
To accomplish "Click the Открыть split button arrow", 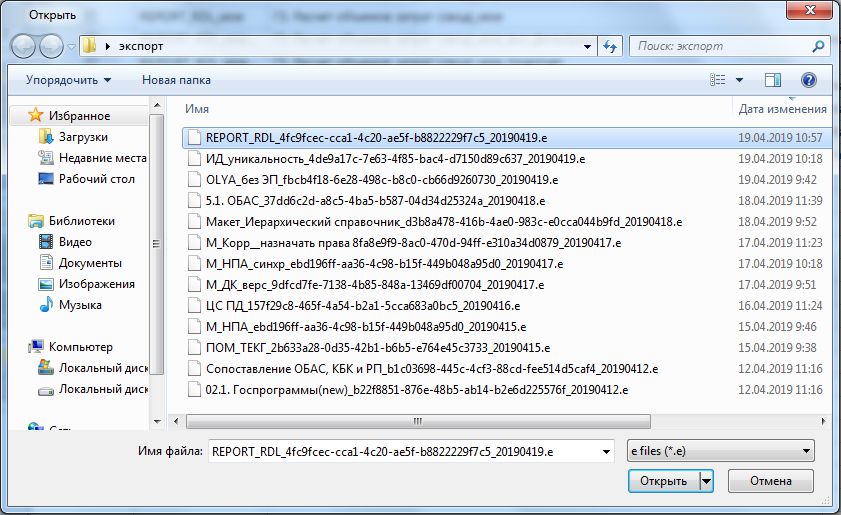I will 707,481.
